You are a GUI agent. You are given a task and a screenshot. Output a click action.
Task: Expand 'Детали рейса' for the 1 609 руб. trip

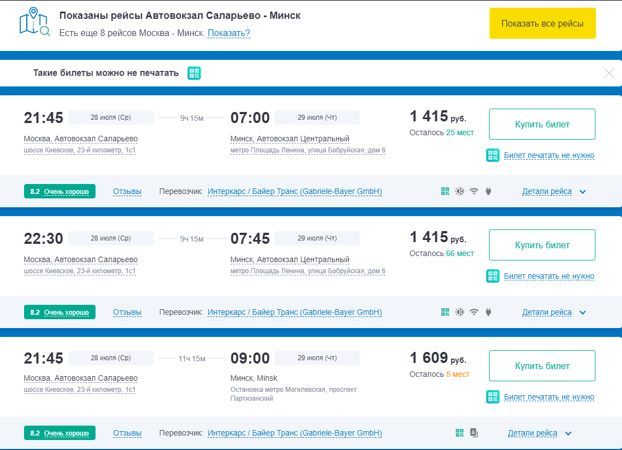pyautogui.click(x=539, y=433)
